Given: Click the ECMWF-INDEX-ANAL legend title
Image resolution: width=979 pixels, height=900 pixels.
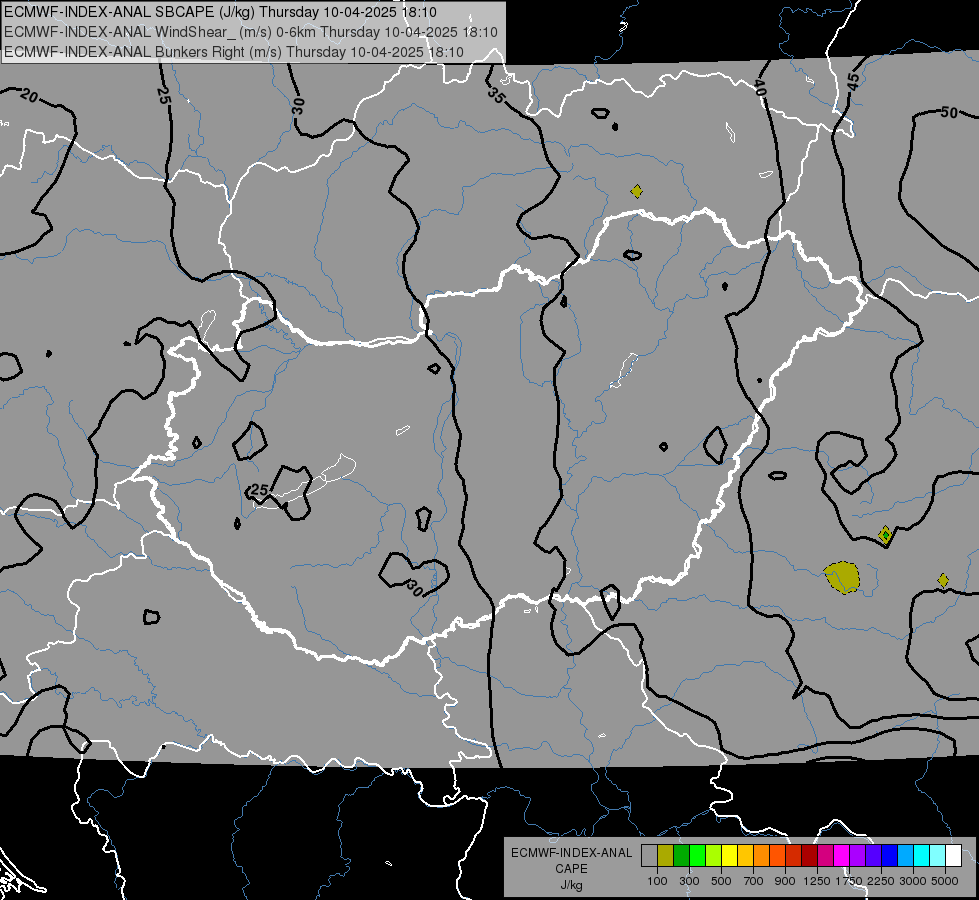Looking at the screenshot, I should tap(571, 853).
